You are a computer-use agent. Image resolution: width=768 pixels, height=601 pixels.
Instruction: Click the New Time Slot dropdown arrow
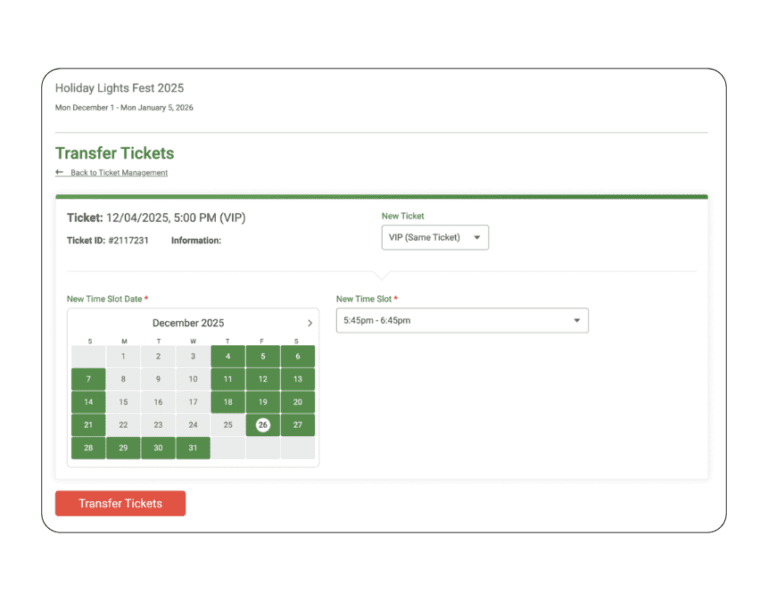tap(576, 320)
